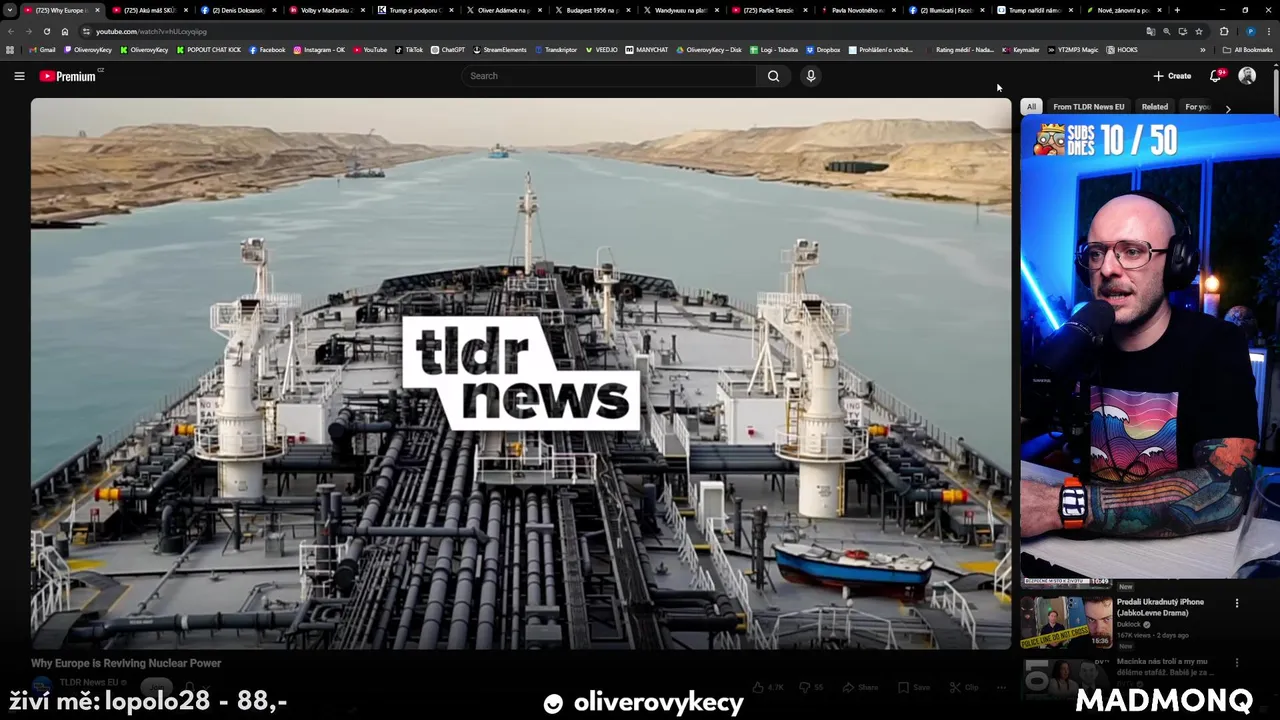This screenshot has height=720, width=1280.
Task: Open a new Chrome tab
Action: click(x=1177, y=10)
